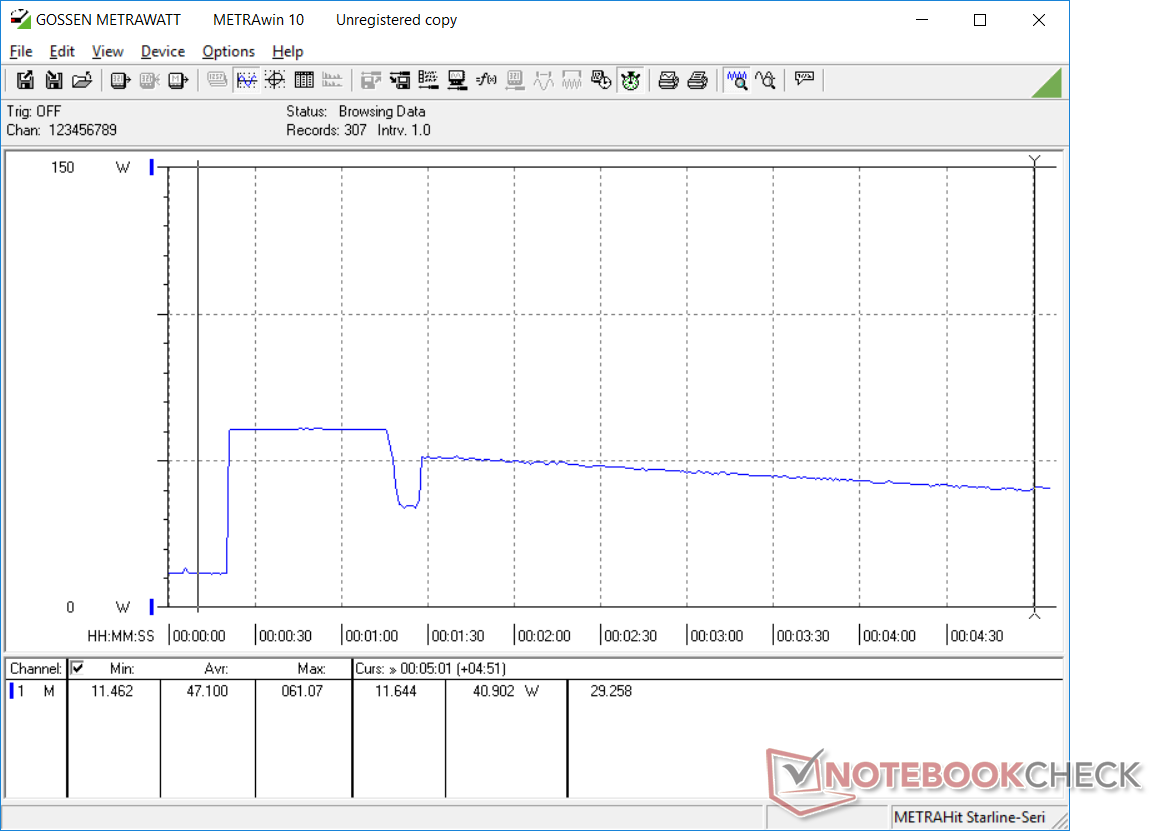This screenshot has height=831, width=1152.
Task: Open the Device menu
Action: click(162, 51)
